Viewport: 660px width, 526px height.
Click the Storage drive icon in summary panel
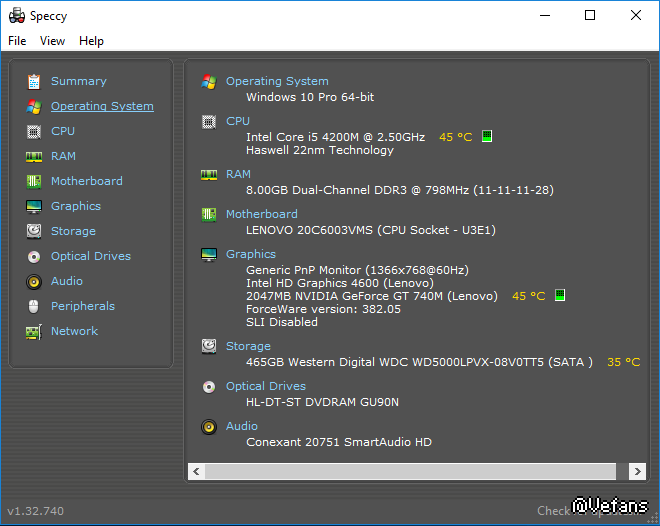(209, 346)
